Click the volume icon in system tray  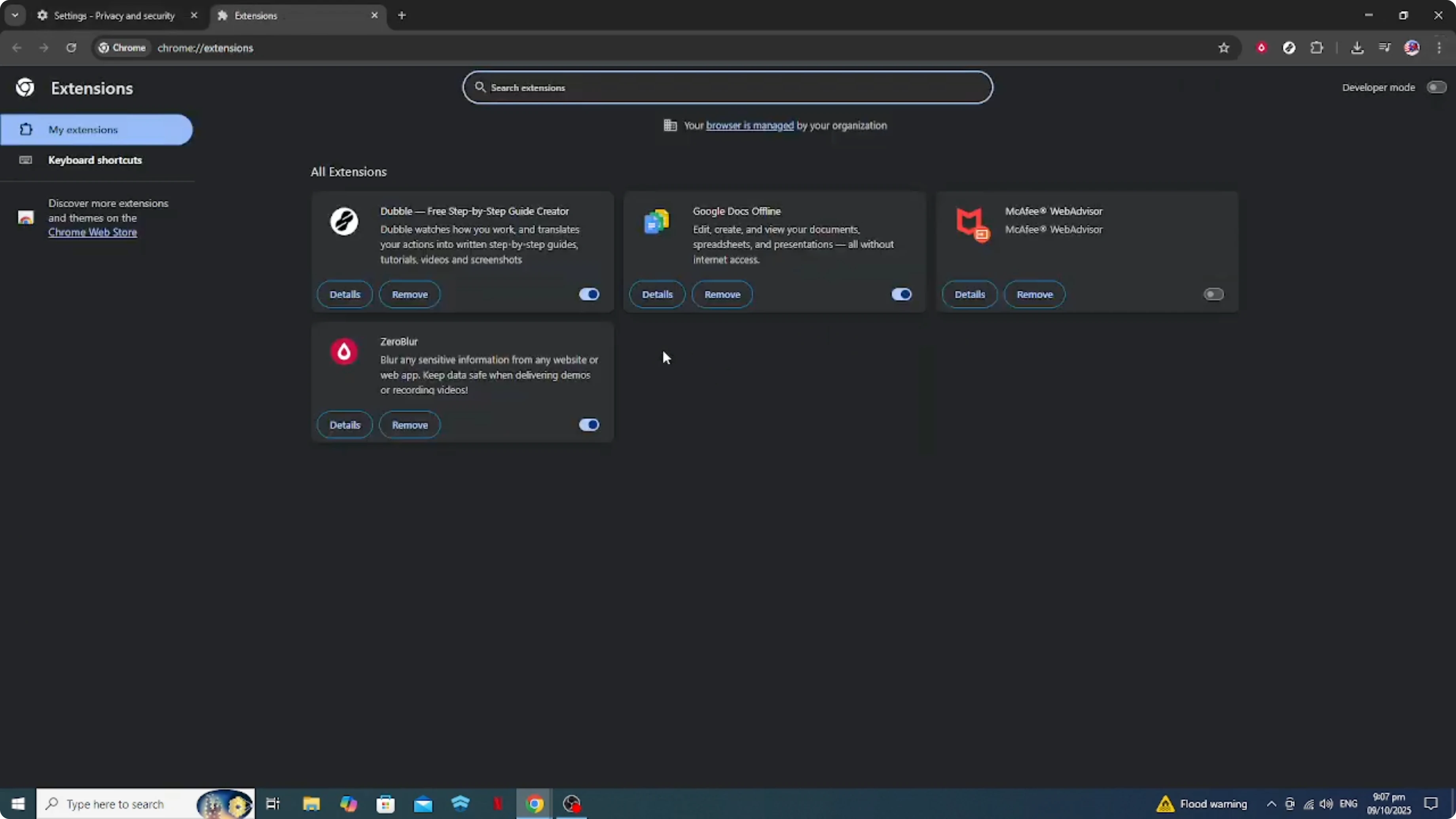tap(1326, 804)
